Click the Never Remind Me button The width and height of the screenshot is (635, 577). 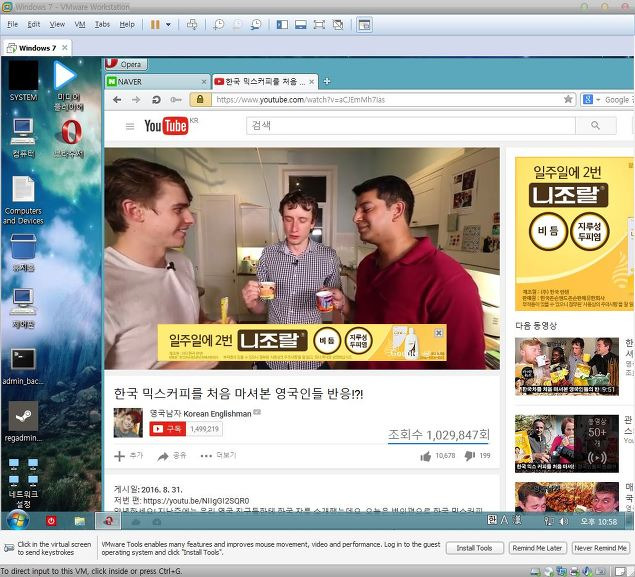coord(601,548)
